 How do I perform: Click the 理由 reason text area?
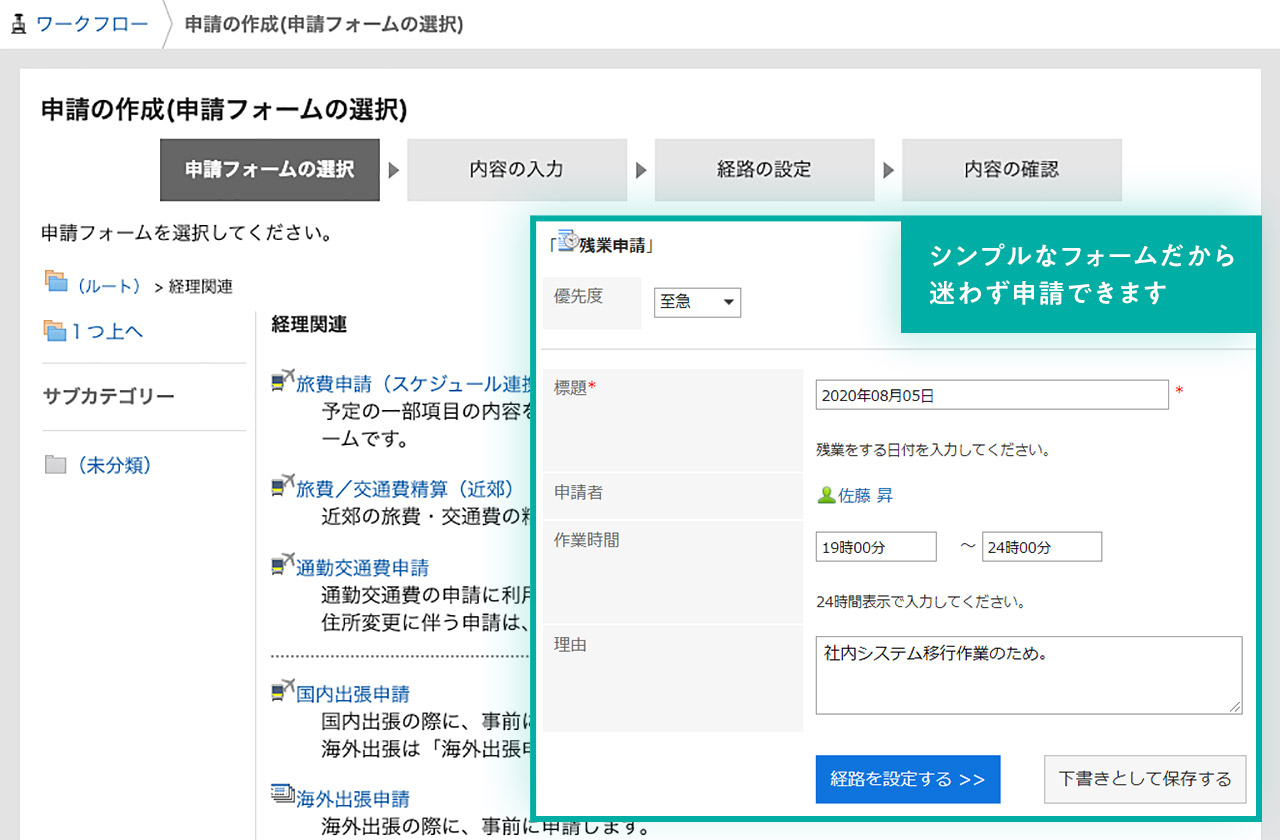tap(1028, 675)
